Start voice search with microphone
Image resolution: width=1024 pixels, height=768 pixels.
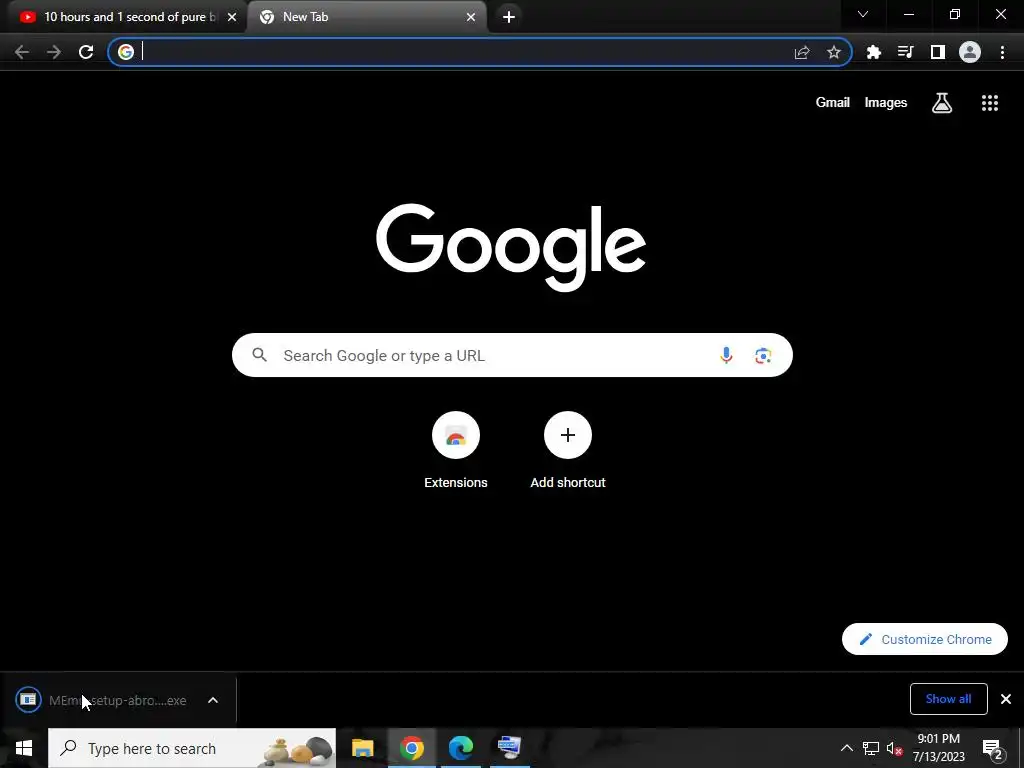(726, 355)
